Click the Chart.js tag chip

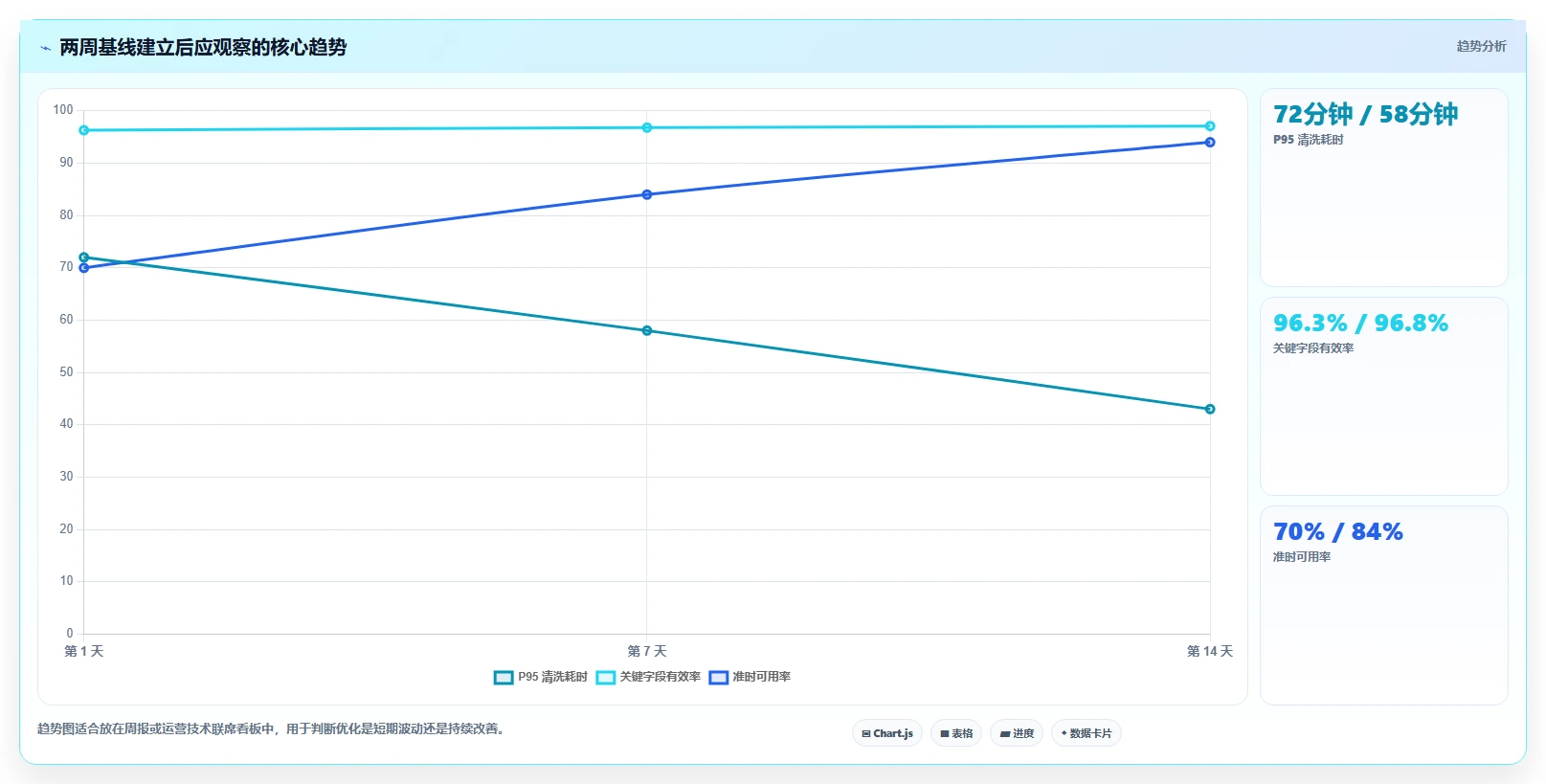pyautogui.click(x=887, y=733)
